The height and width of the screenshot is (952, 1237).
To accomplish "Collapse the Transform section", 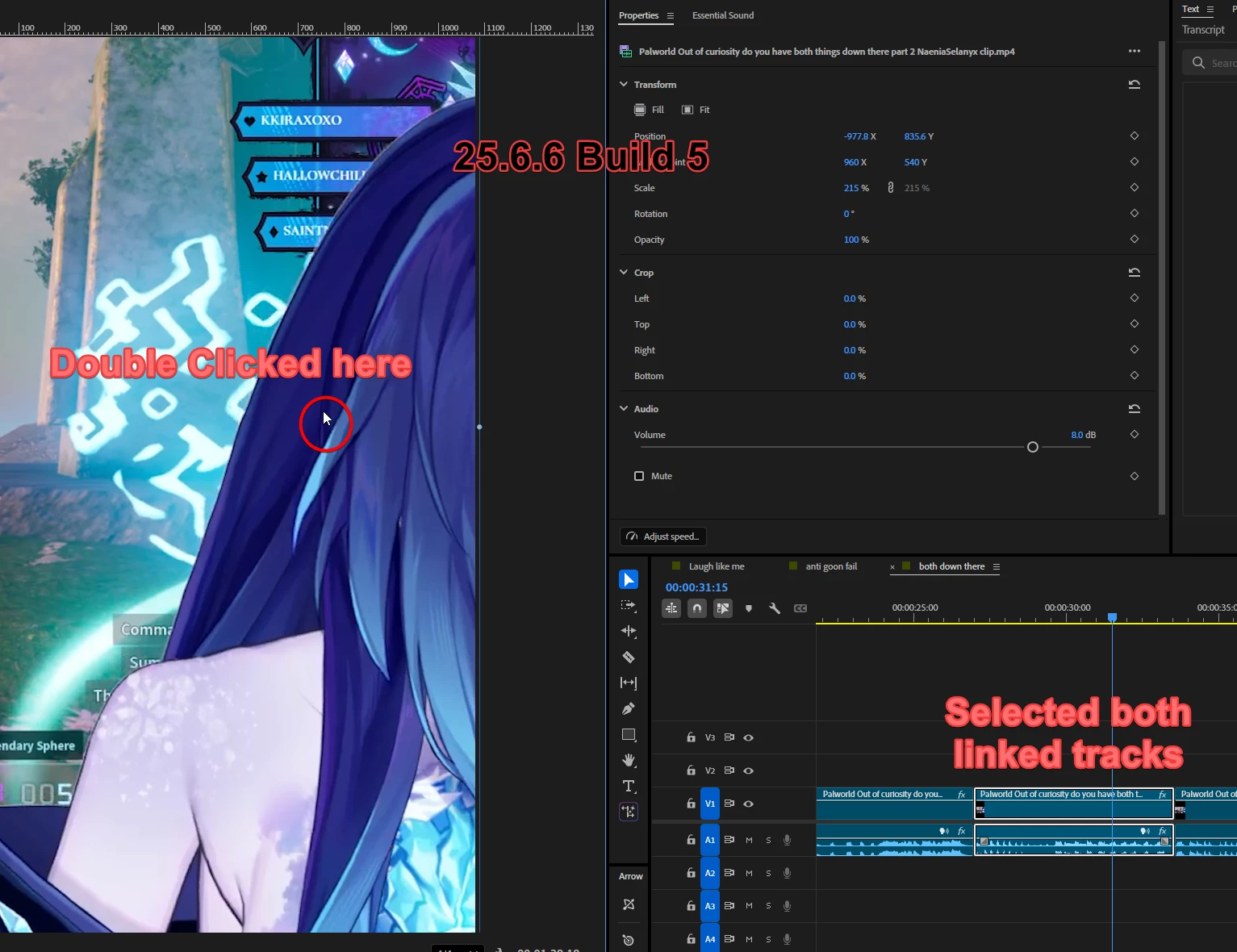I will click(x=624, y=84).
